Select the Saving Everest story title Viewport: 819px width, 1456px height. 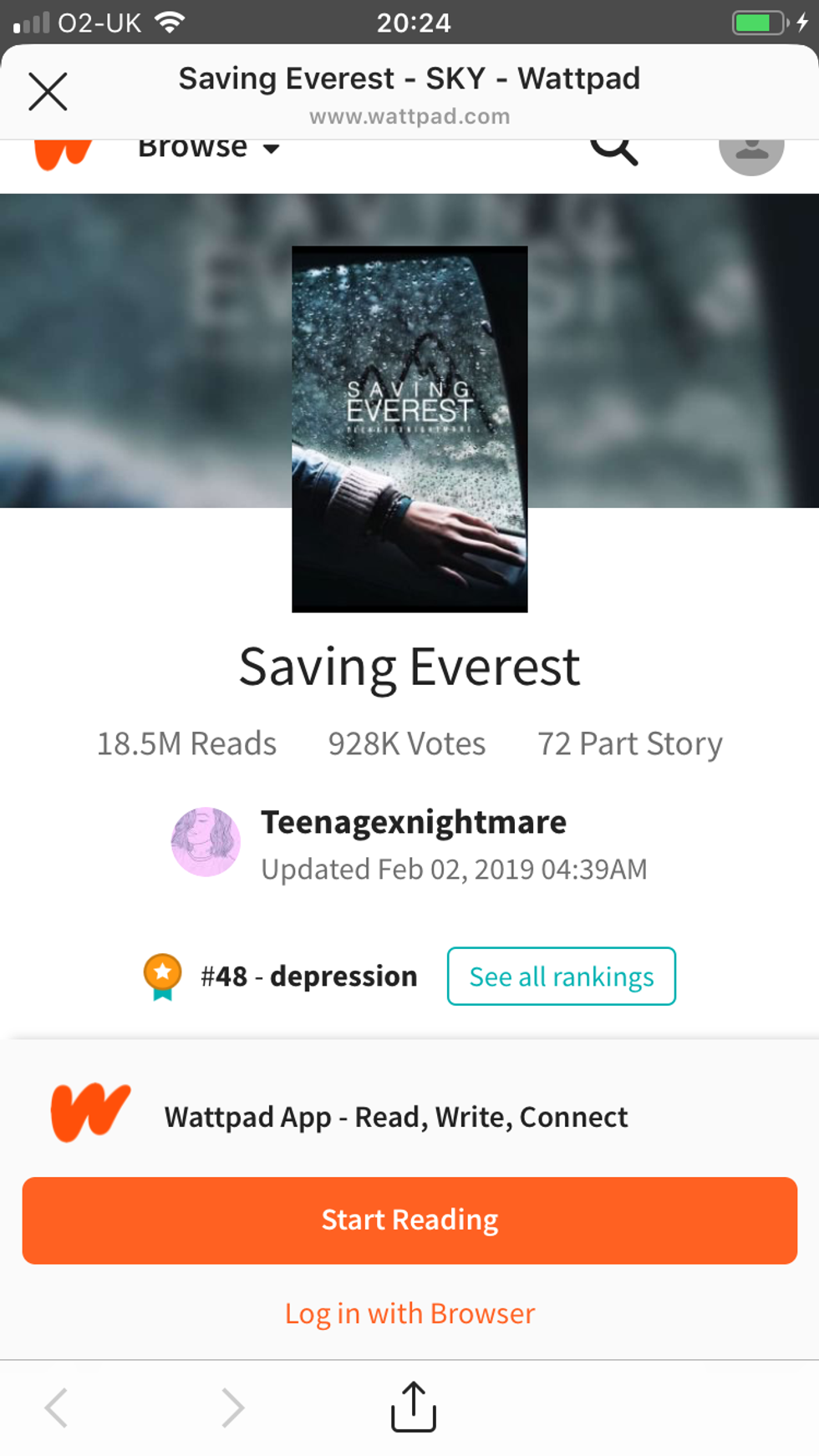(x=409, y=667)
